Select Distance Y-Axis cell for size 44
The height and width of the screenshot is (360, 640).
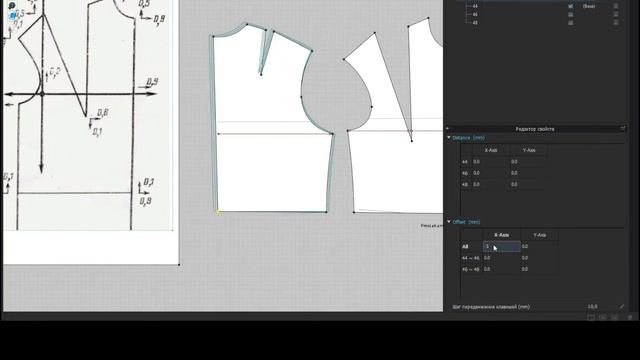tap(529, 162)
